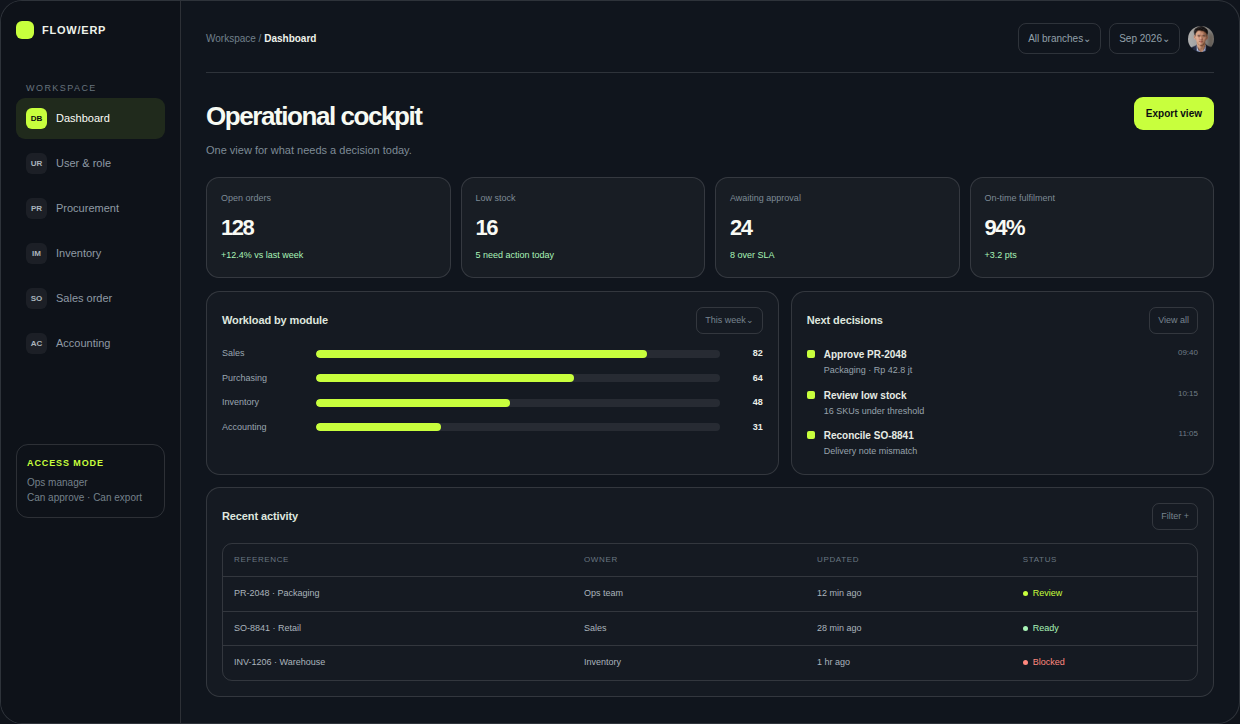Open the Procurement module
The height and width of the screenshot is (724, 1240).
(90, 208)
